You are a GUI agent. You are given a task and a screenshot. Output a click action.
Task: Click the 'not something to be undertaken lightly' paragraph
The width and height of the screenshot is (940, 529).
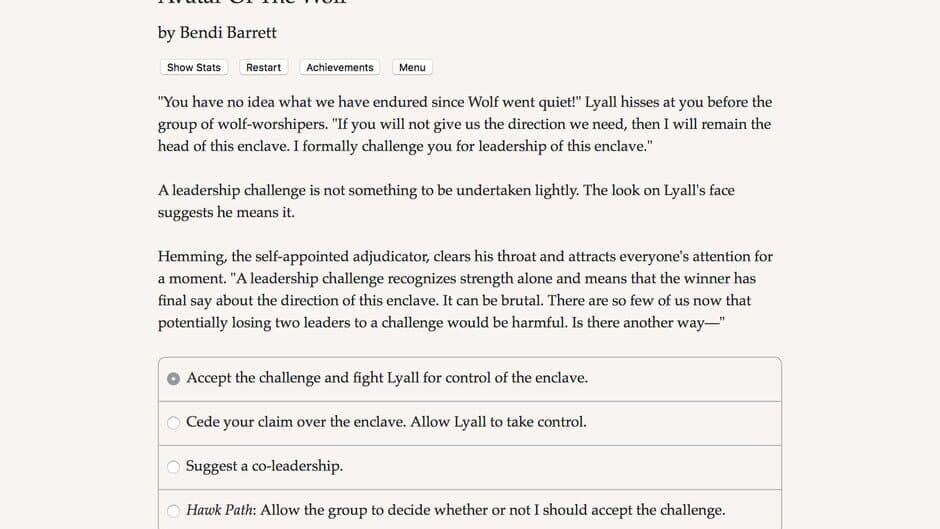pos(446,201)
